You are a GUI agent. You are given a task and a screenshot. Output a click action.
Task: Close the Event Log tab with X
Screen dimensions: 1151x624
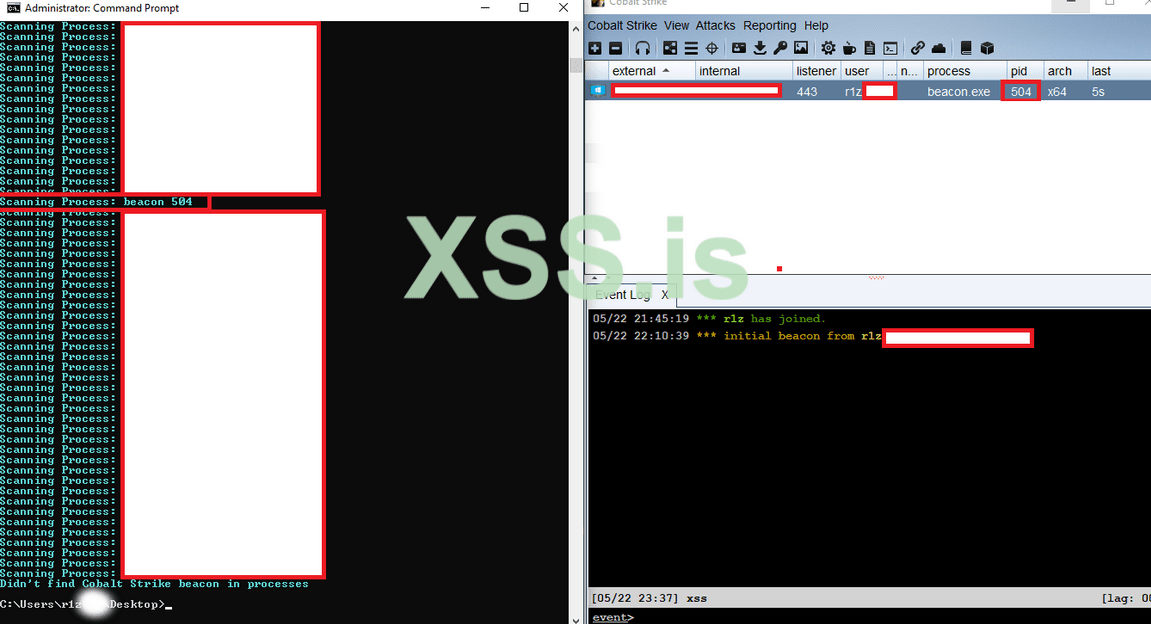[x=664, y=295]
